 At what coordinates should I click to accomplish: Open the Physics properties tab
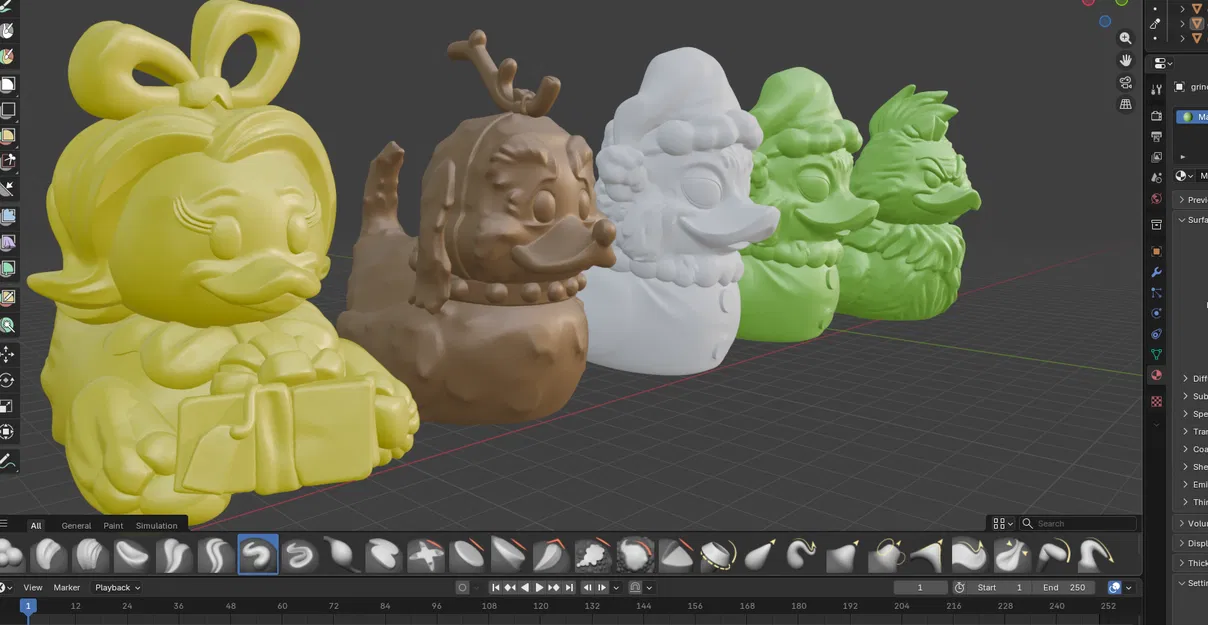[x=1157, y=313]
